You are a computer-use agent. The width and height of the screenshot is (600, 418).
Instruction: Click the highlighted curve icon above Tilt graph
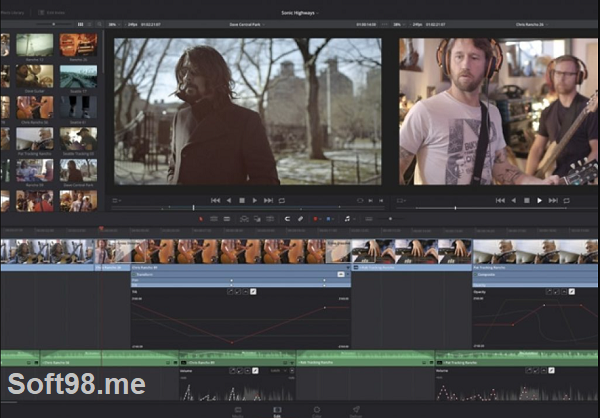pos(253,292)
